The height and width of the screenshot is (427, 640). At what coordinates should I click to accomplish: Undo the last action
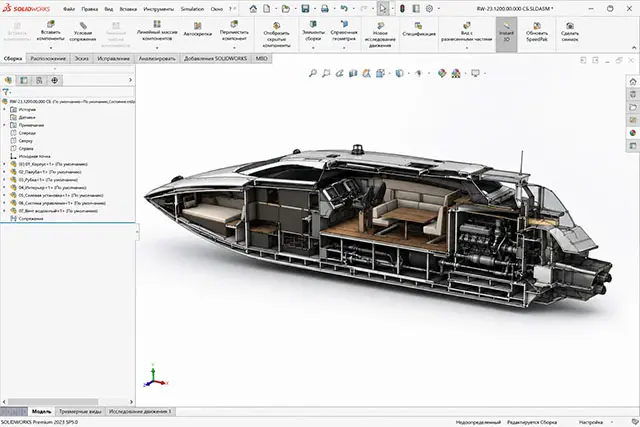tap(344, 9)
